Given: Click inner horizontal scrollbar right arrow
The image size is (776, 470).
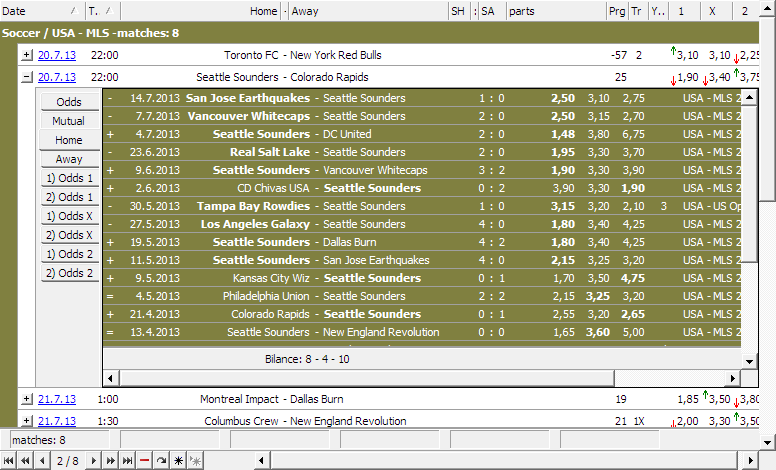Looking at the screenshot, I should coord(733,378).
